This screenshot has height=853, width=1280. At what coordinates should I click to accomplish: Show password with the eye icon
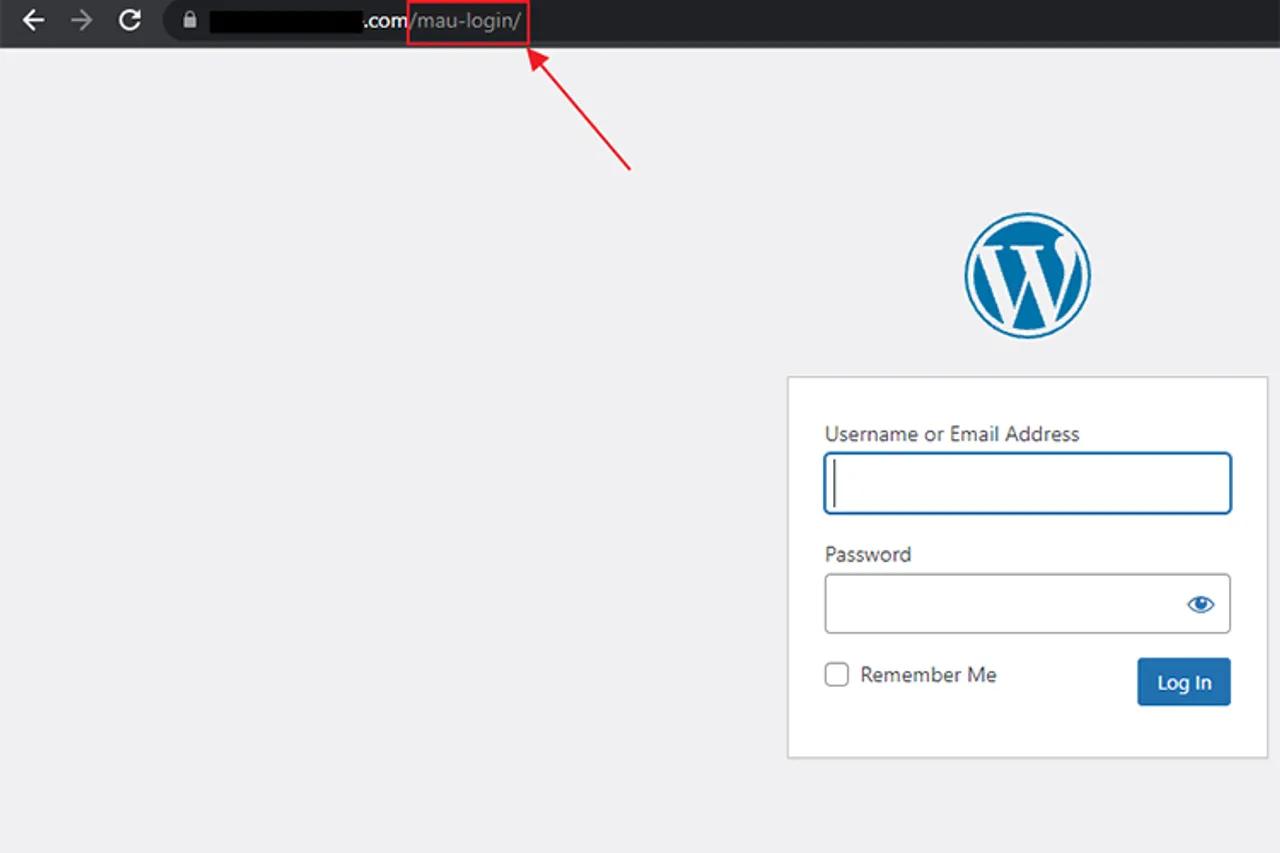[1200, 604]
